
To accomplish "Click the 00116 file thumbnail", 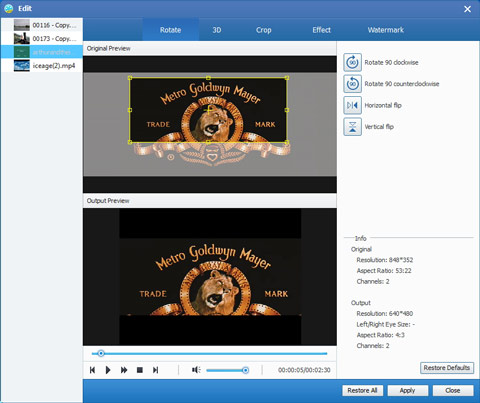I will (22, 25).
